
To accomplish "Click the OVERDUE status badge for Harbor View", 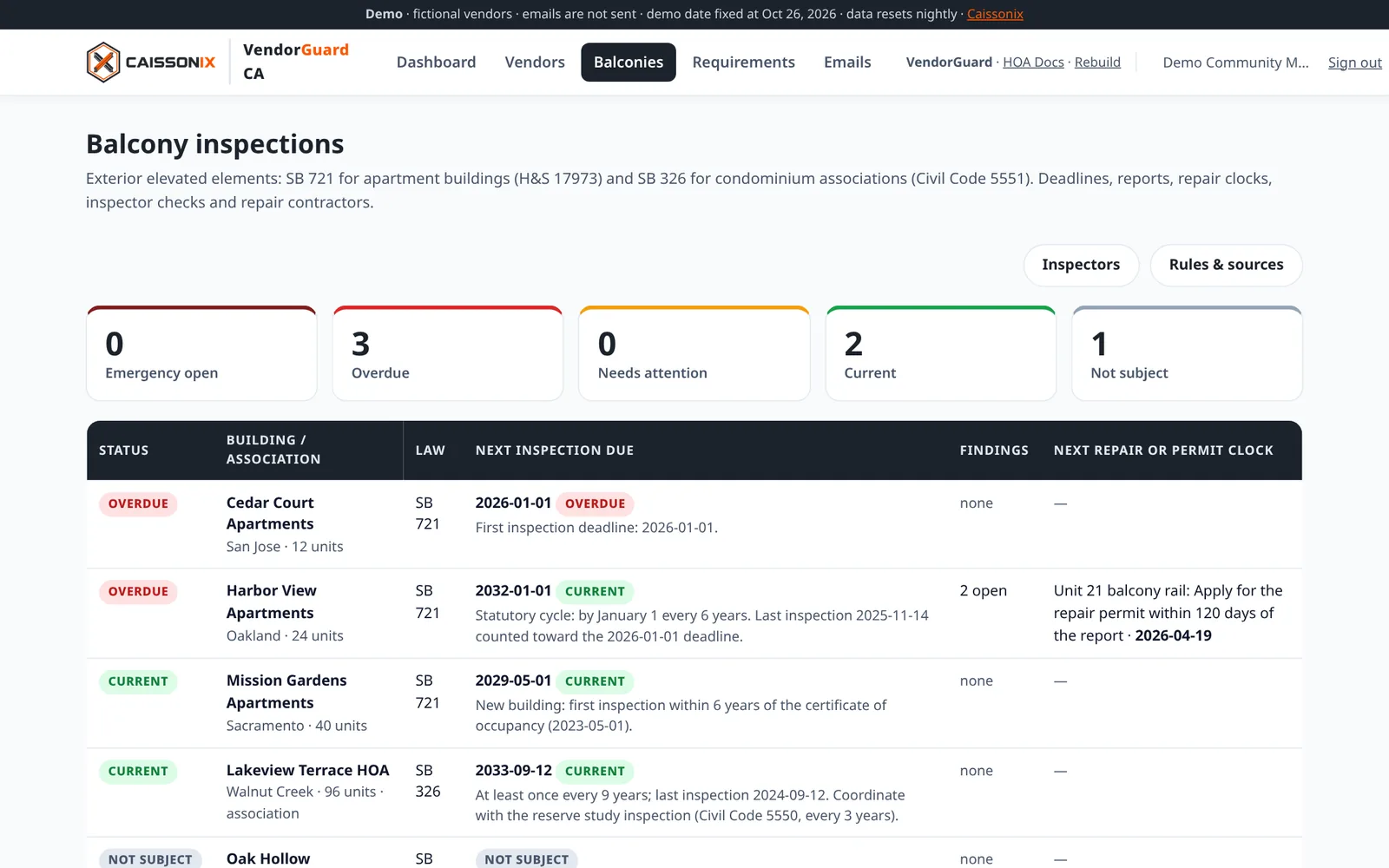I will click(x=138, y=592).
